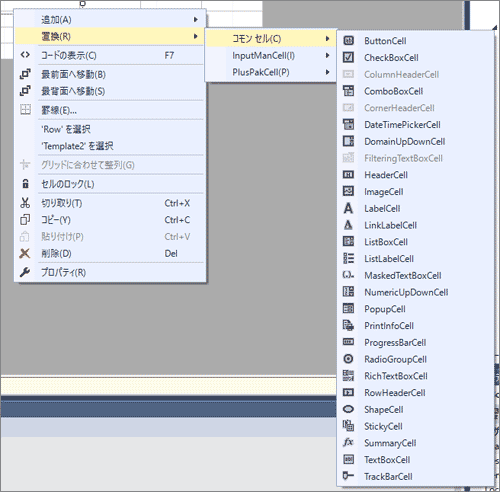Click the ProgressBarCell icon
Viewport: 500px width, 492px height.
click(348, 342)
